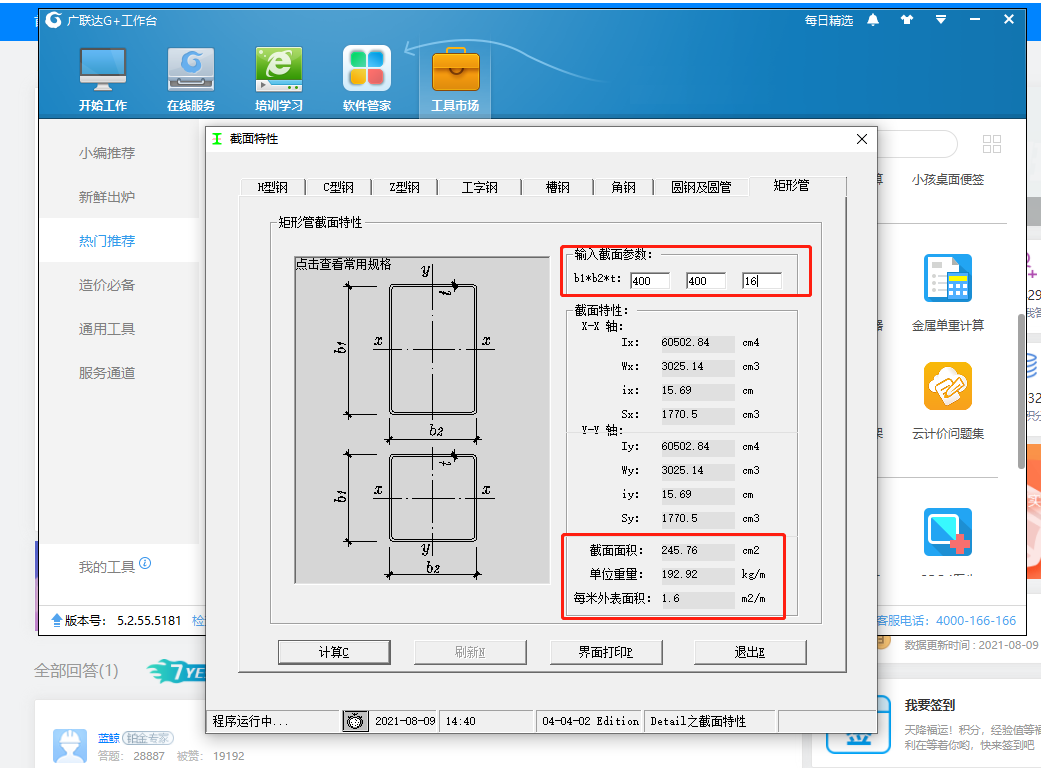
Task: Click the 小孩桌面便签 tool label
Action: point(947,180)
